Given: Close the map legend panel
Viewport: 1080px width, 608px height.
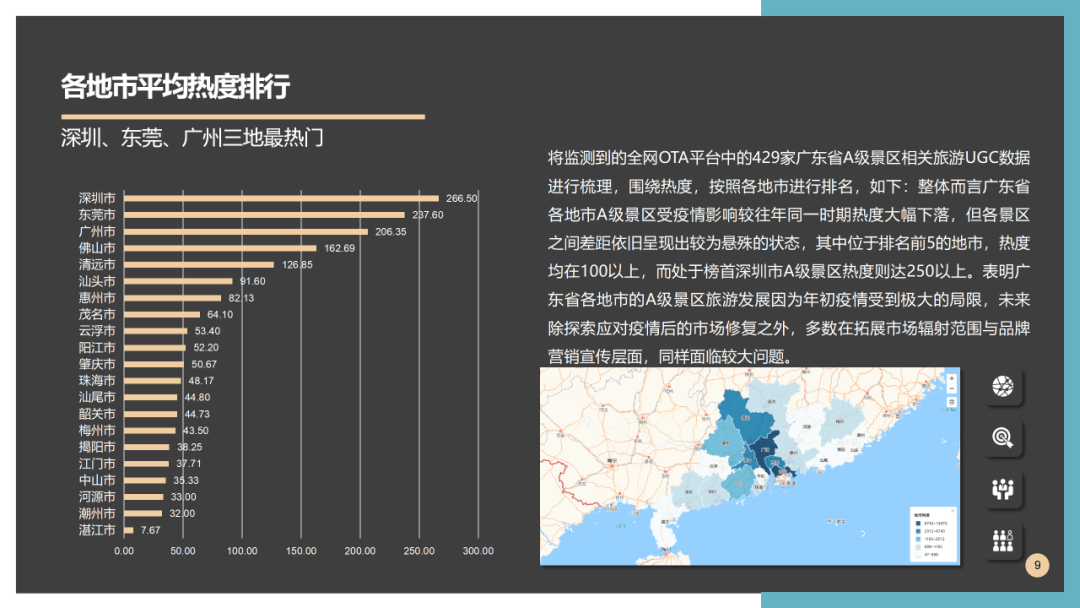Looking at the screenshot, I should 952,510.
